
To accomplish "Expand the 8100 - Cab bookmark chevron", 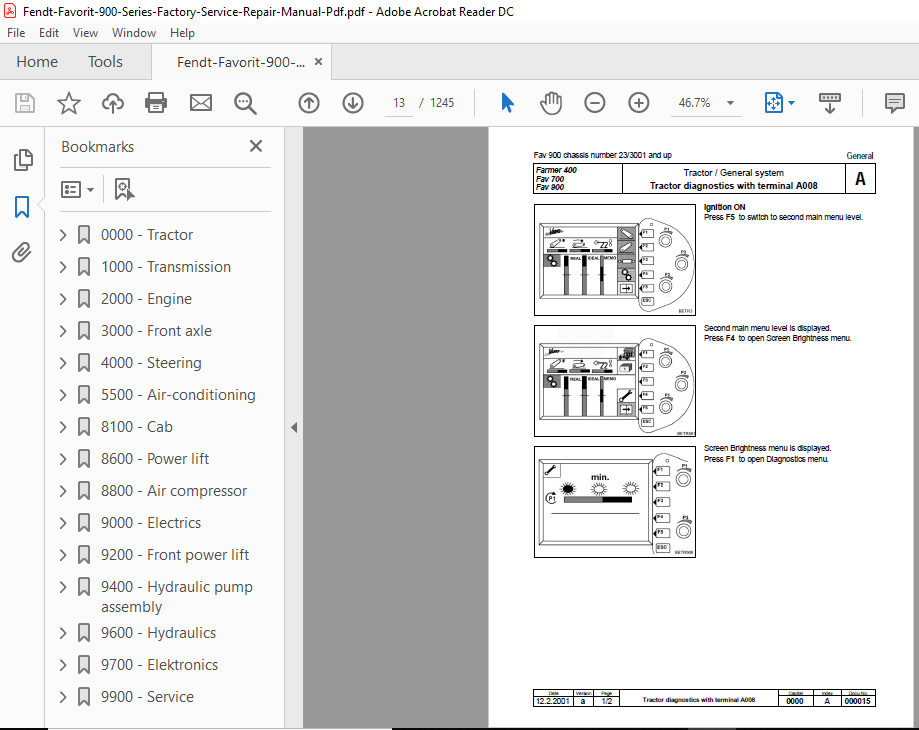I will 63,427.
